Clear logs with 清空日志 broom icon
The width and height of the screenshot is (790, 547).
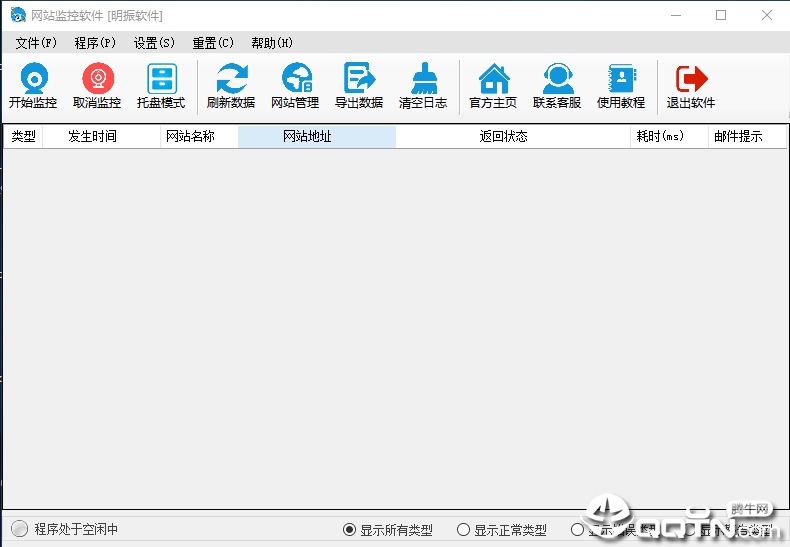(423, 86)
